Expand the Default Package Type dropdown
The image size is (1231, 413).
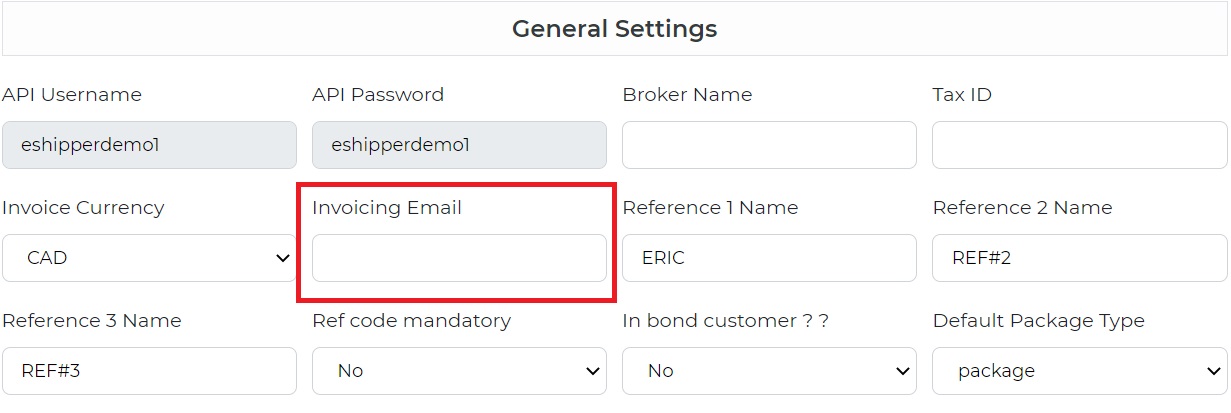[1079, 371]
